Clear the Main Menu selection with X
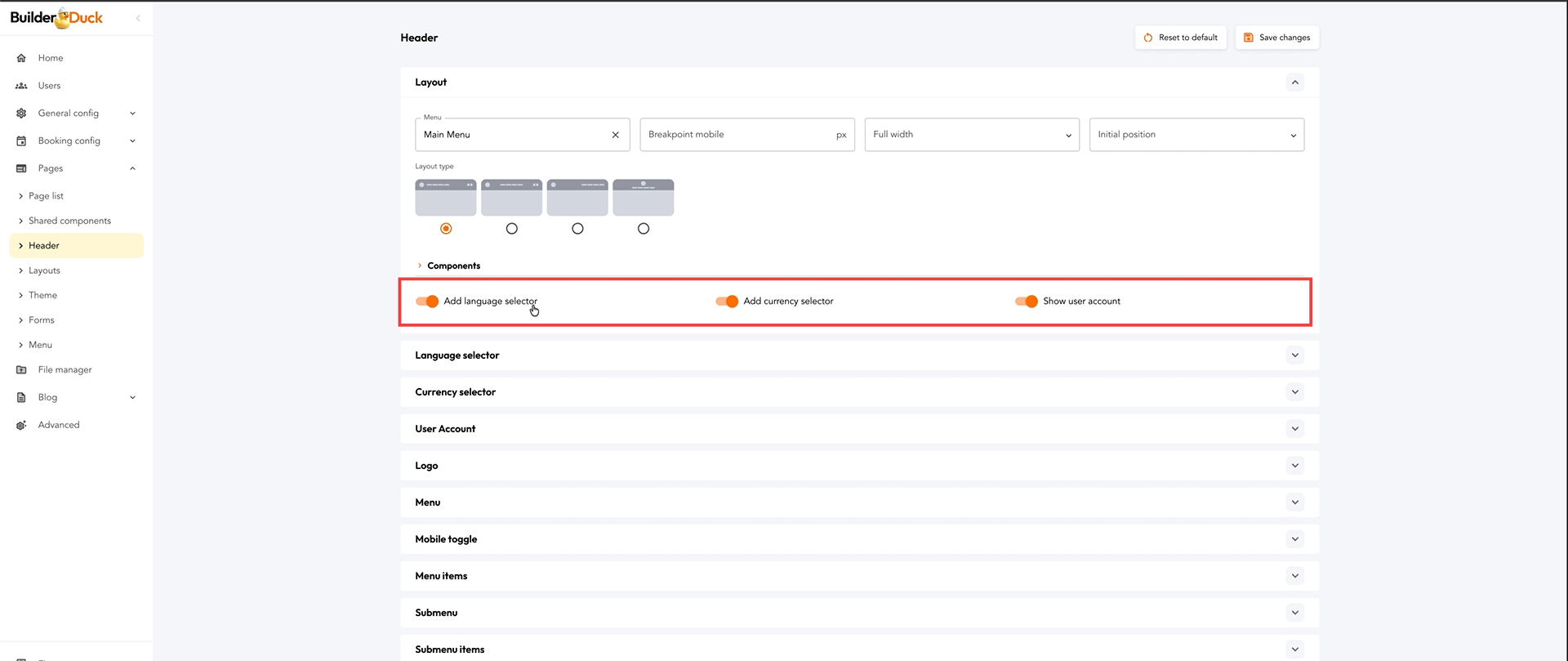1568x661 pixels. (615, 135)
